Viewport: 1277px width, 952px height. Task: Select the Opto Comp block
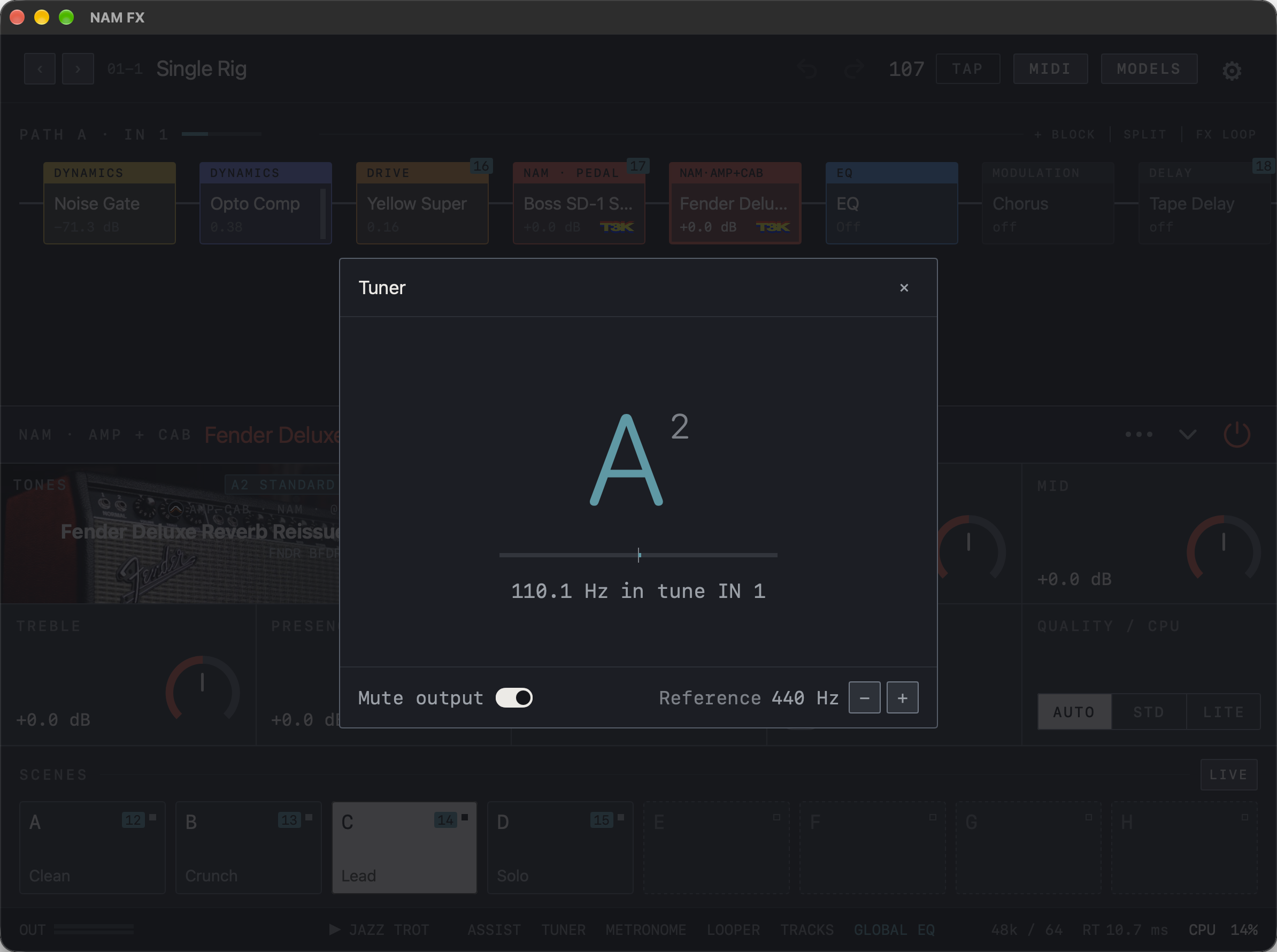(x=266, y=203)
